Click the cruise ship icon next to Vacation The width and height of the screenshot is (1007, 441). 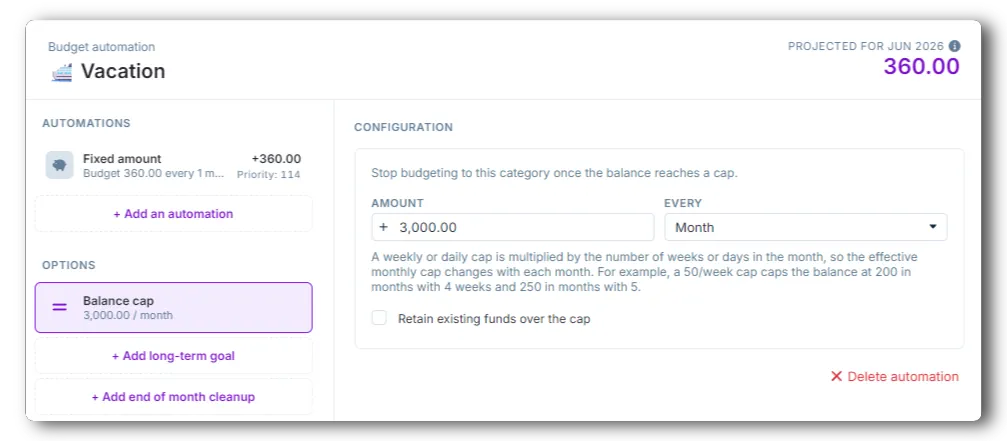pyautogui.click(x=62, y=71)
